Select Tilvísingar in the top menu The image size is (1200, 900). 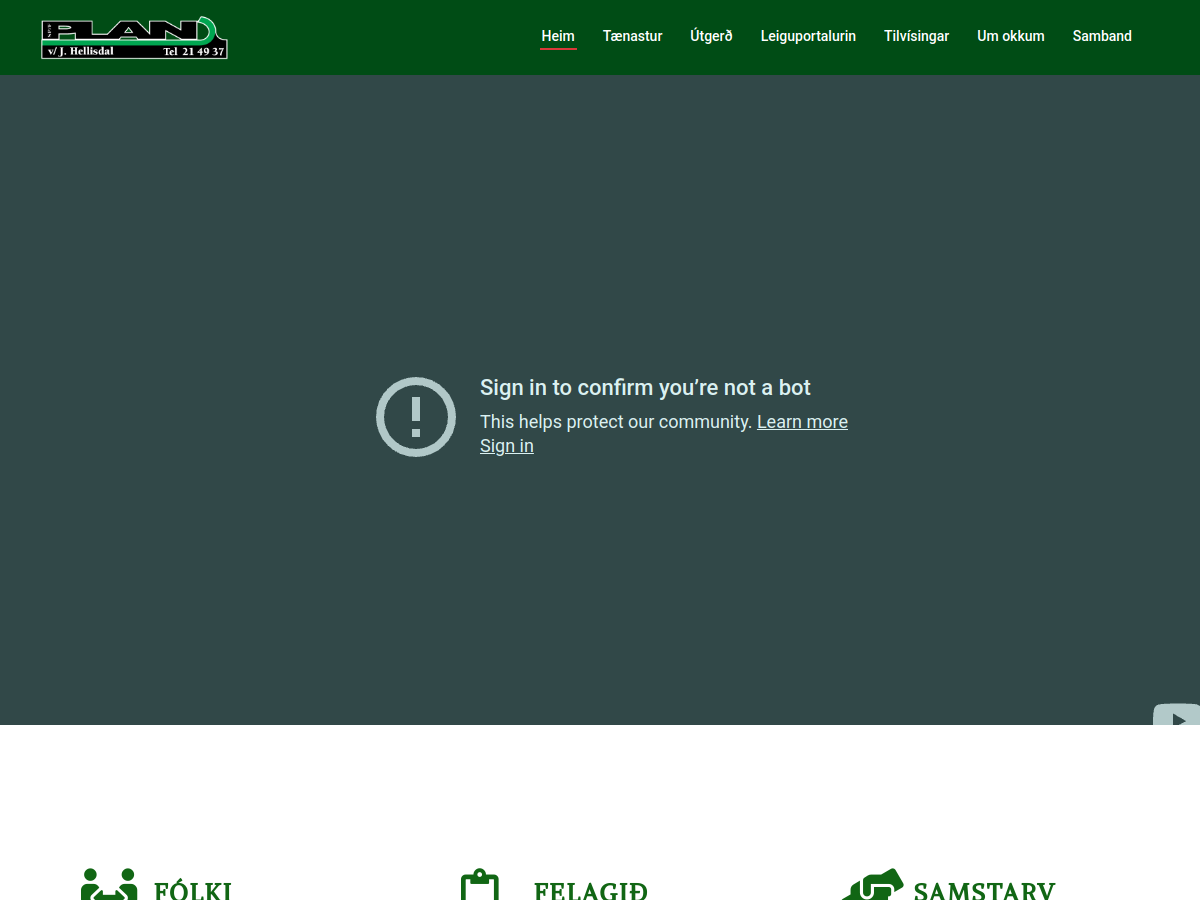coord(916,36)
